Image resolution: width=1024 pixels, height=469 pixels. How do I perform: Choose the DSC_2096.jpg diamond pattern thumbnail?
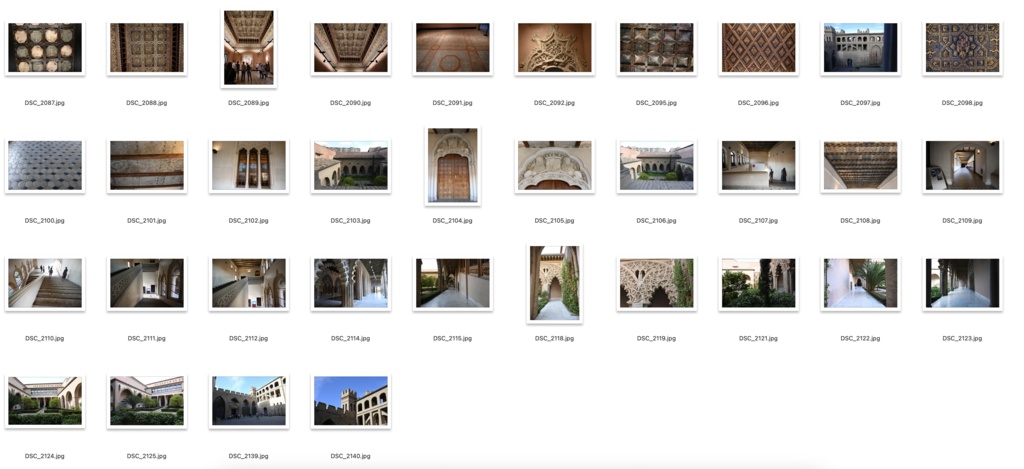pos(758,48)
